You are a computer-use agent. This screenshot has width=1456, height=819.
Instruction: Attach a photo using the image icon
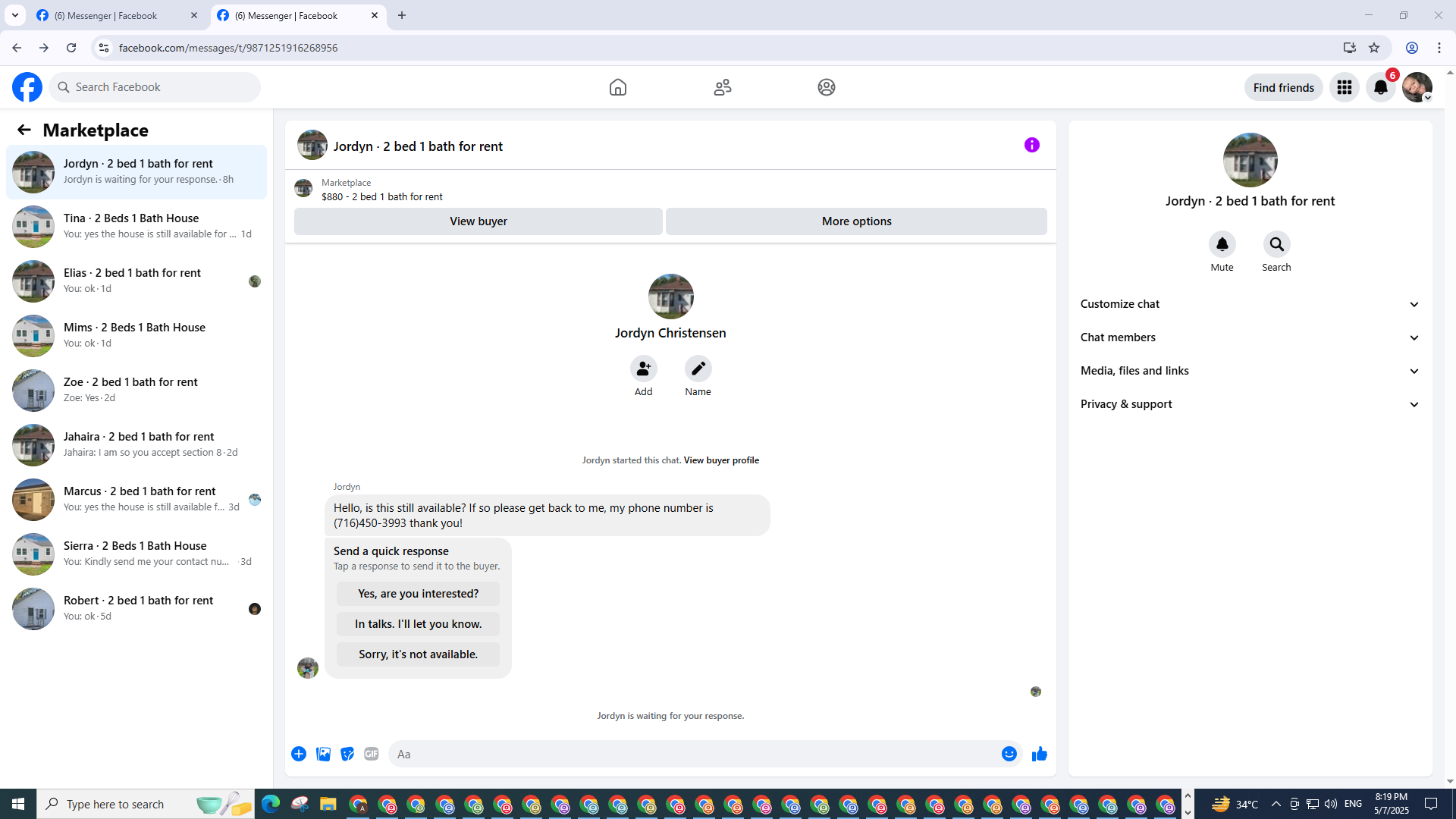coord(323,754)
